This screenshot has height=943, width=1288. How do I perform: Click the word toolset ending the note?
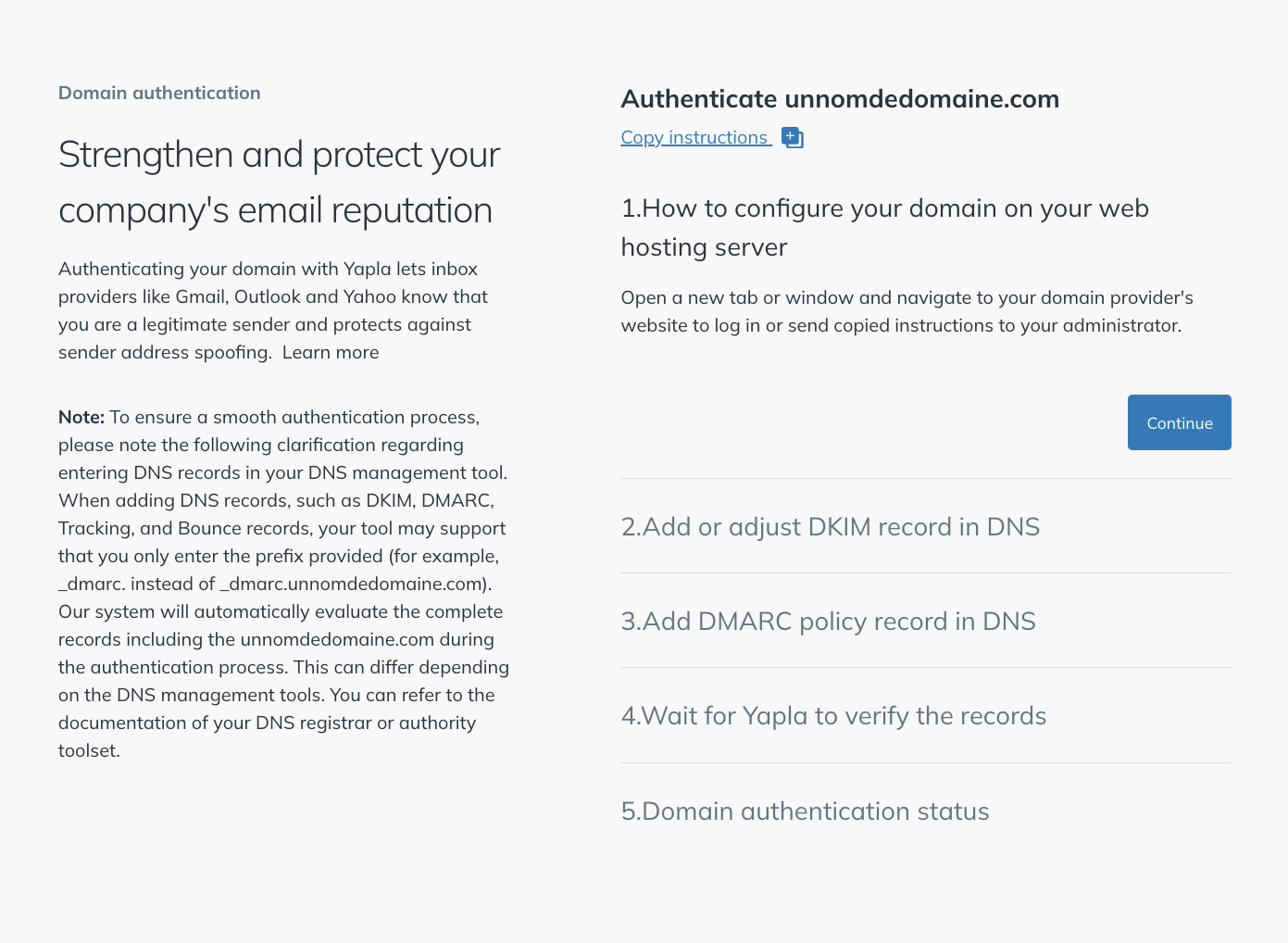pos(88,751)
